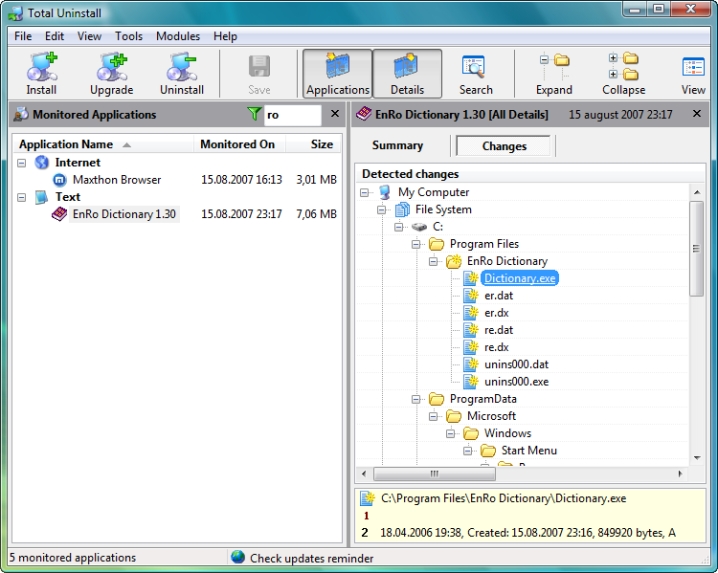
Task: Click the View toolbar icon
Action: tap(693, 73)
